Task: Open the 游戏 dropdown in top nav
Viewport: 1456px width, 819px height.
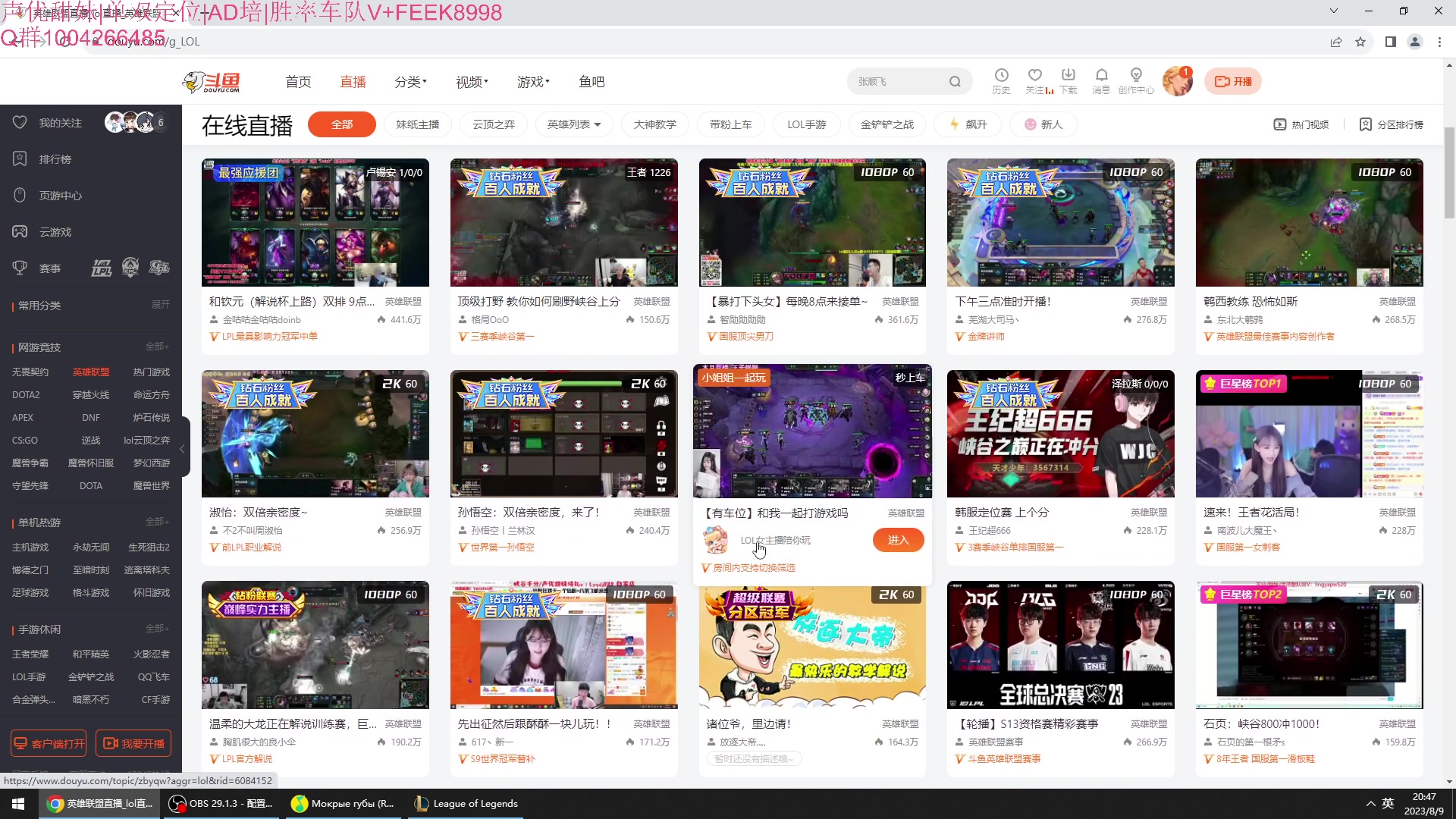Action: [533, 82]
